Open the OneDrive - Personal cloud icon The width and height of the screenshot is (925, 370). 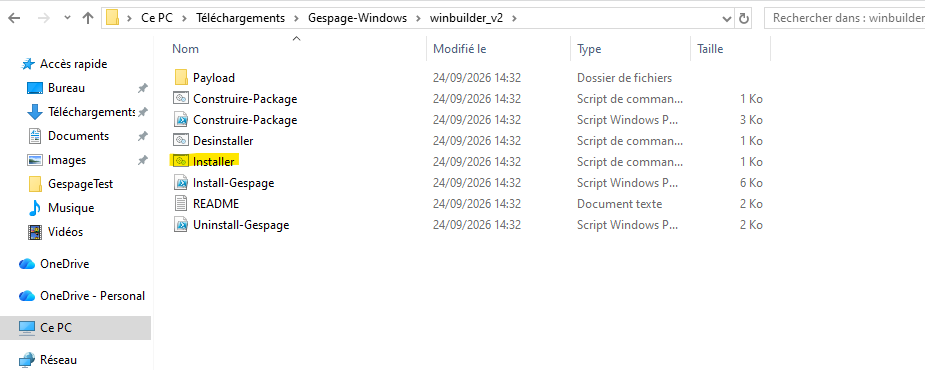pos(27,296)
